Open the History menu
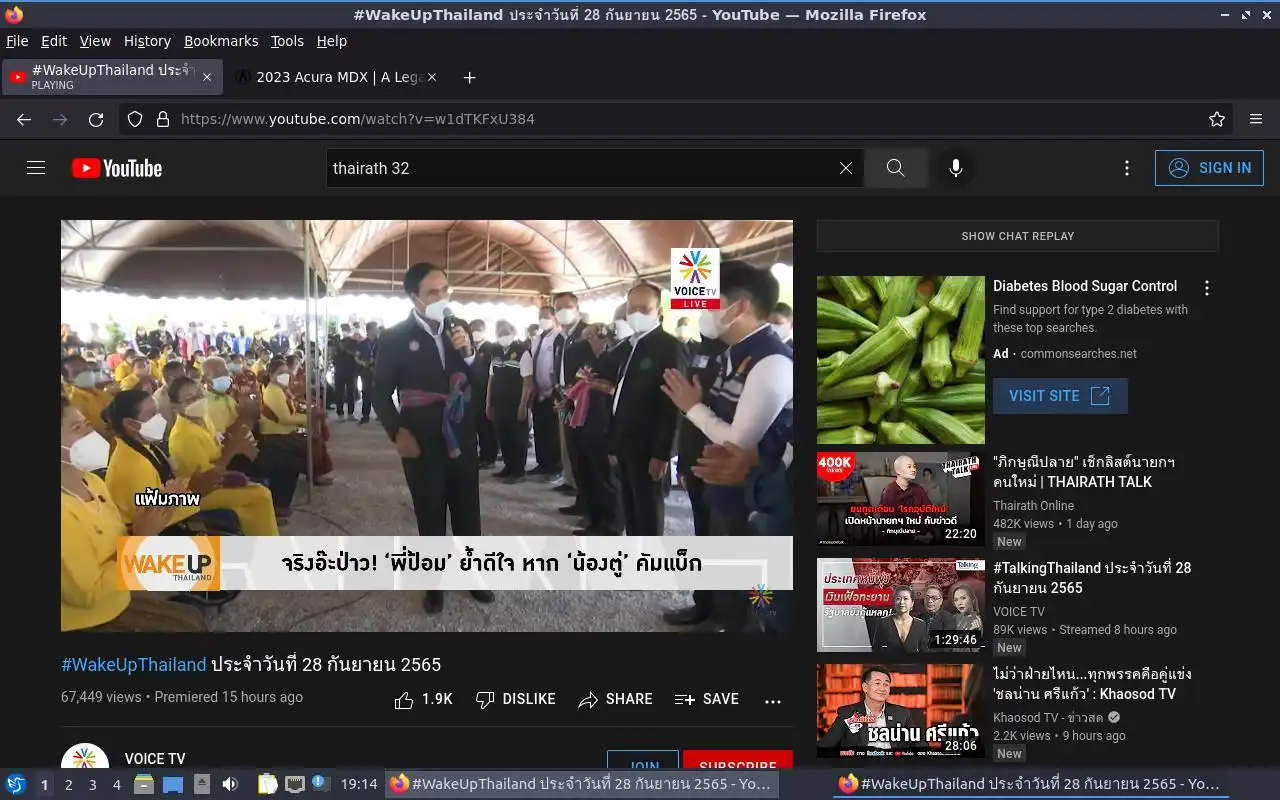This screenshot has height=800, width=1280. (x=147, y=41)
